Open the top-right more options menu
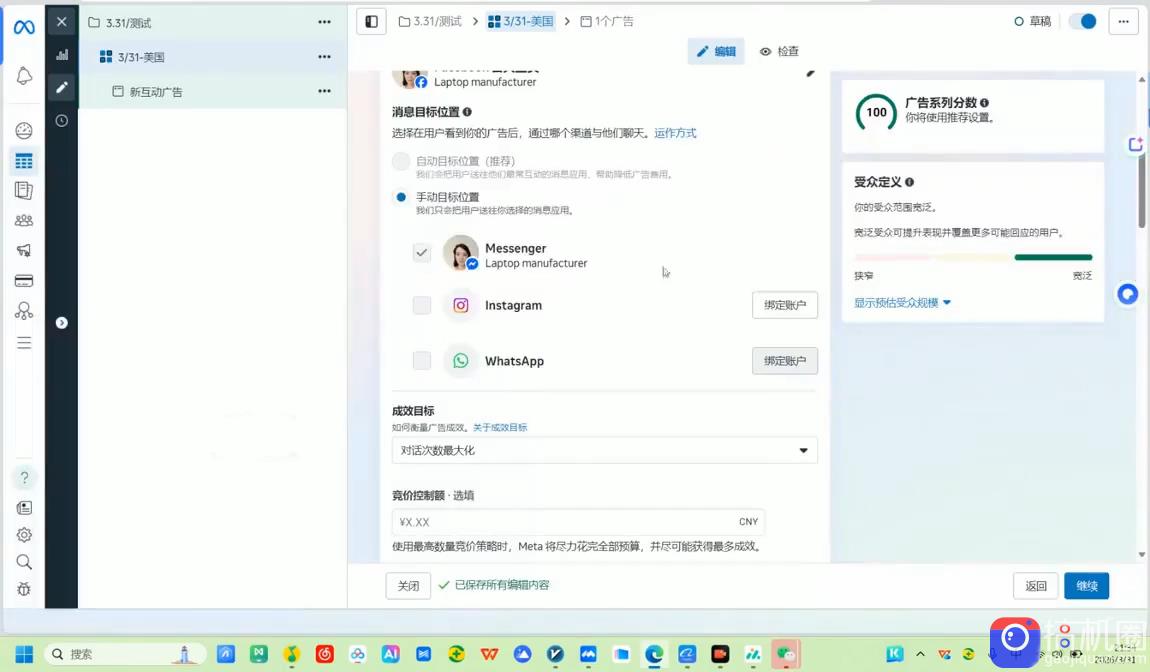This screenshot has height=672, width=1150. tap(1123, 21)
